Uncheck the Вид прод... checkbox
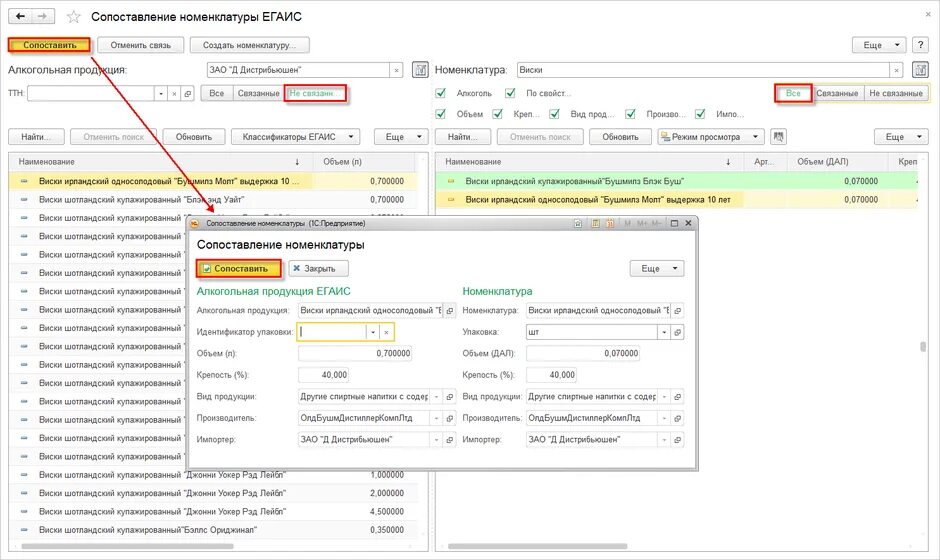 point(555,114)
